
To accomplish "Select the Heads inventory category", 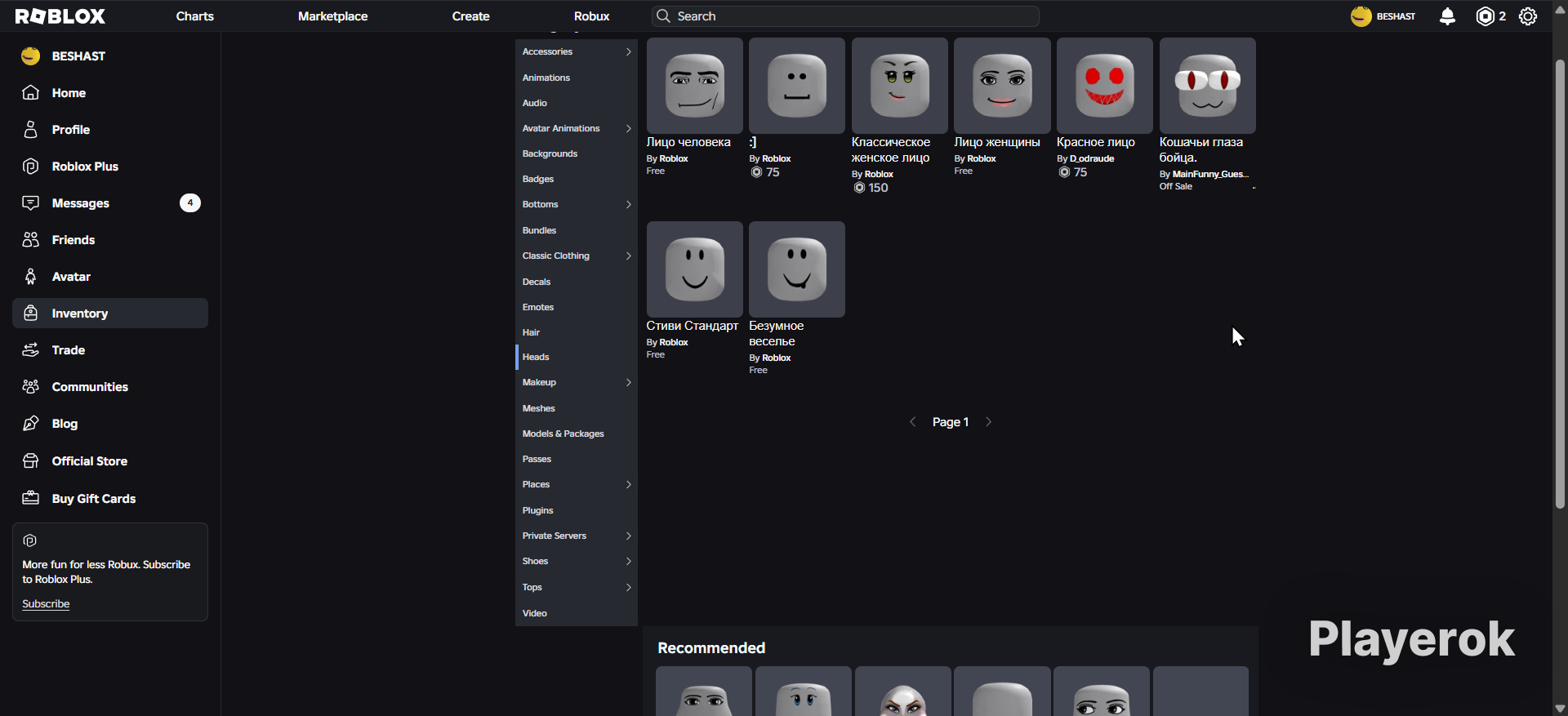I will pyautogui.click(x=577, y=357).
